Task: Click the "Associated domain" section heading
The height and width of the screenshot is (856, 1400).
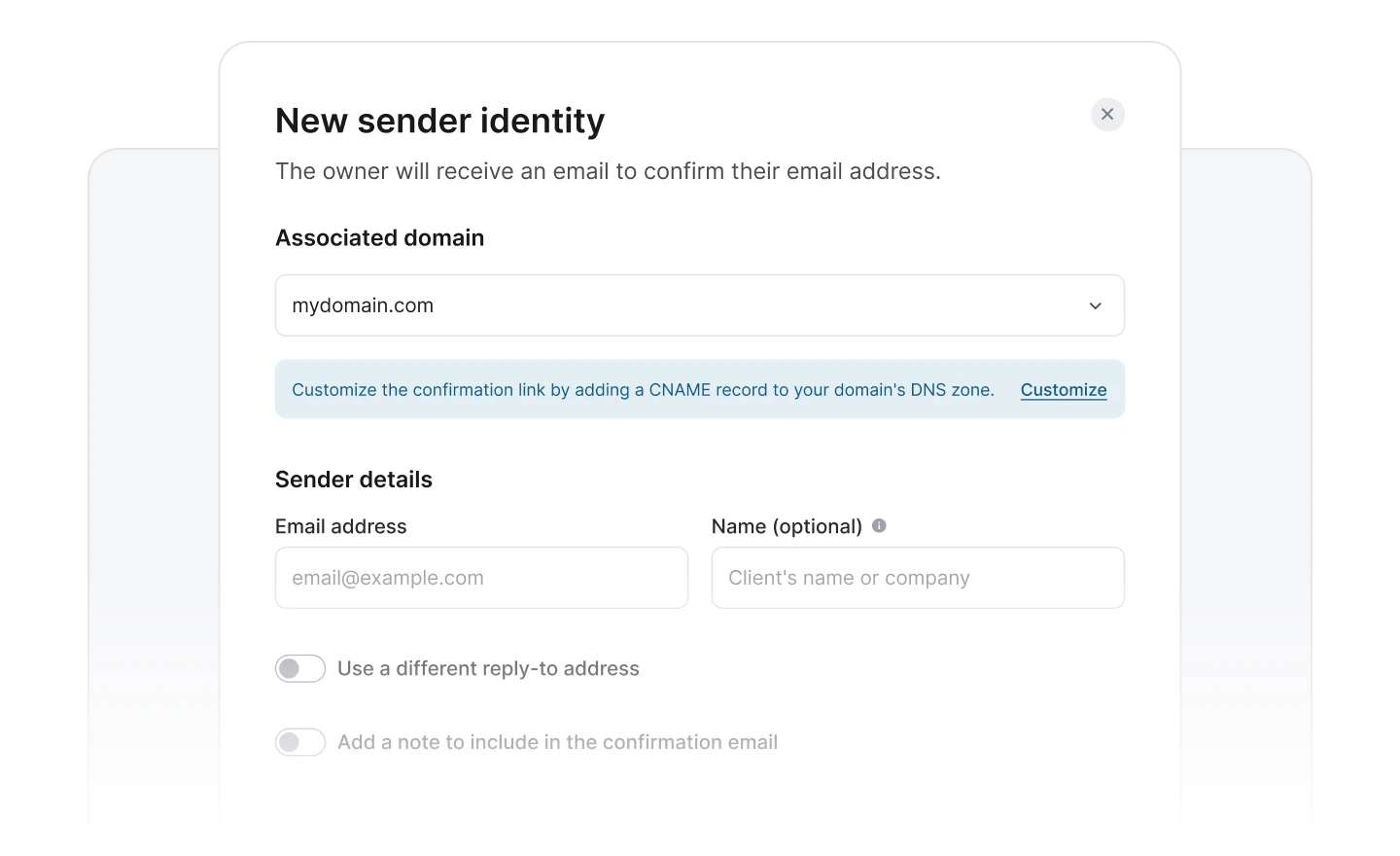Action: coord(379,238)
